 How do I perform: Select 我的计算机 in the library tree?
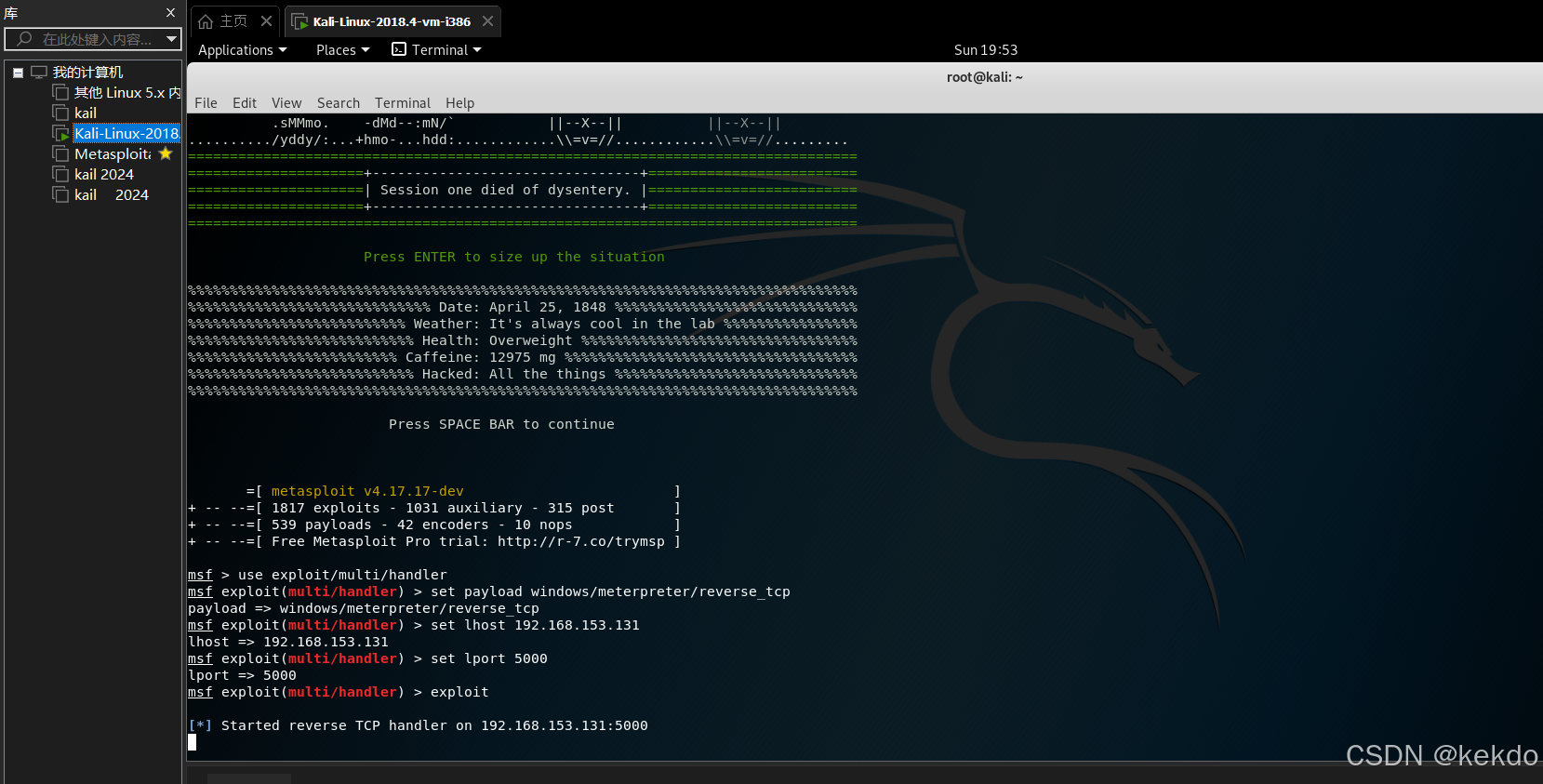point(87,73)
